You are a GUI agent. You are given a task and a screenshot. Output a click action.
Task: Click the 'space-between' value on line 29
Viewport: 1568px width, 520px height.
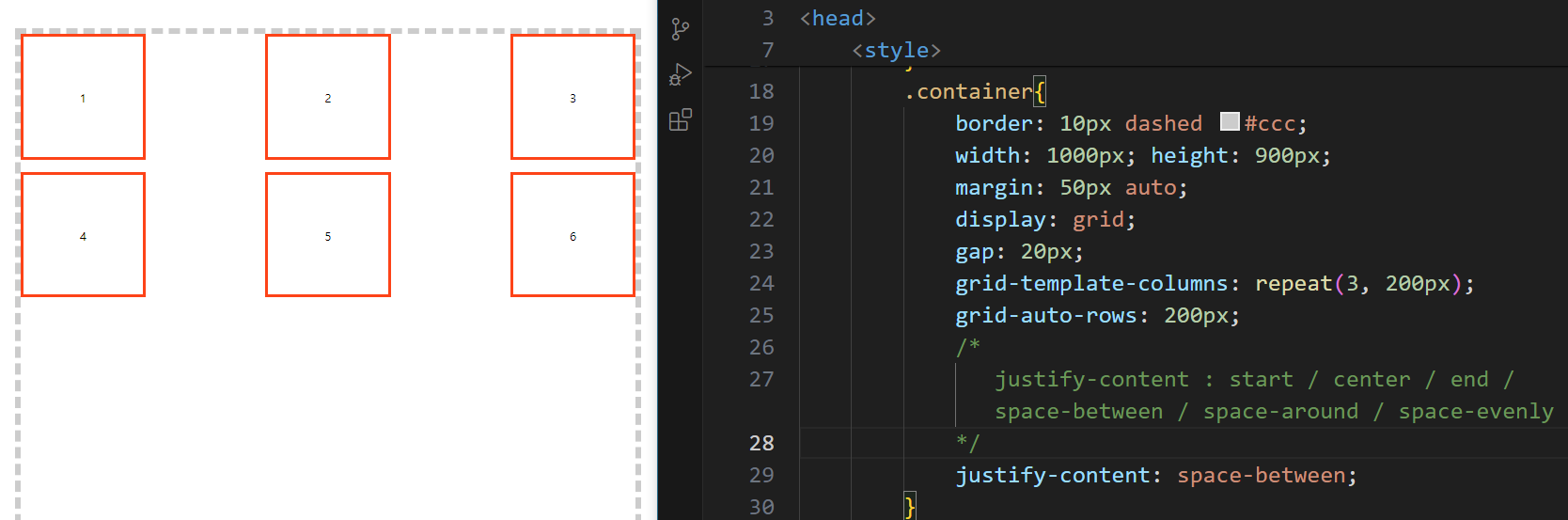click(x=1262, y=475)
